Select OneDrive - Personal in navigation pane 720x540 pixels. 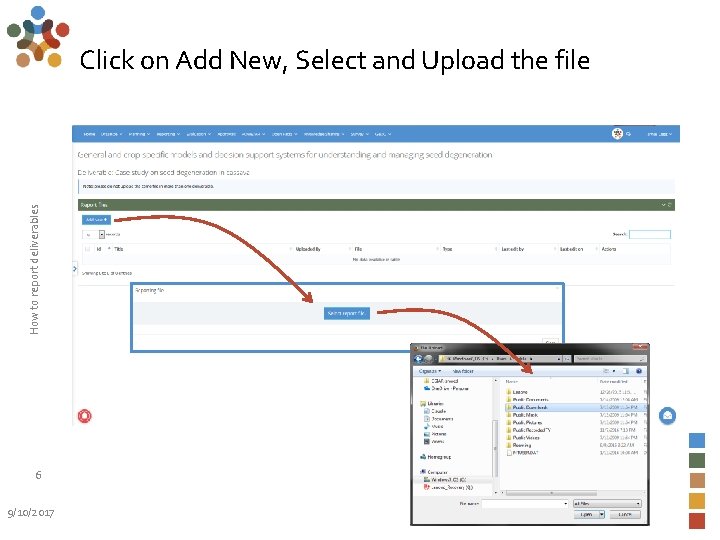click(x=446, y=388)
